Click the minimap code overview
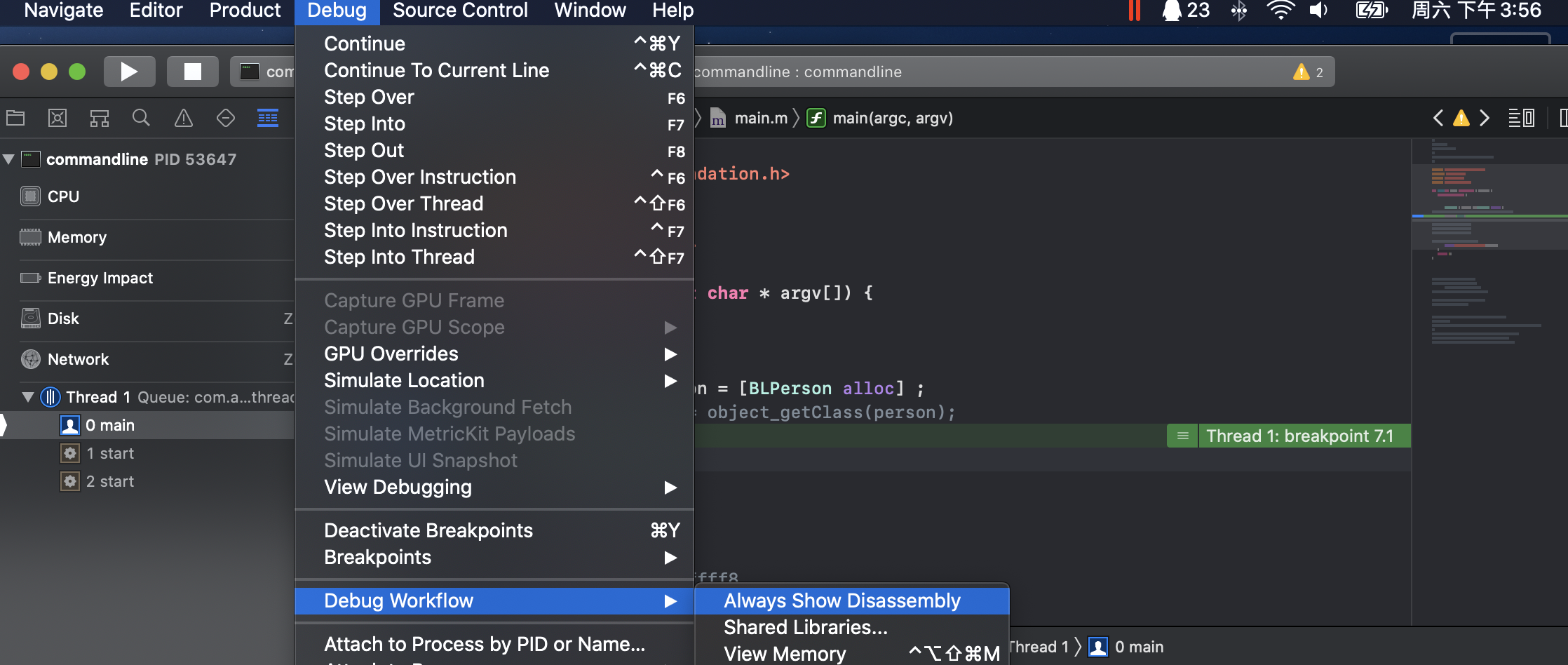Screen dimensions: 1568x665 pos(1488,246)
